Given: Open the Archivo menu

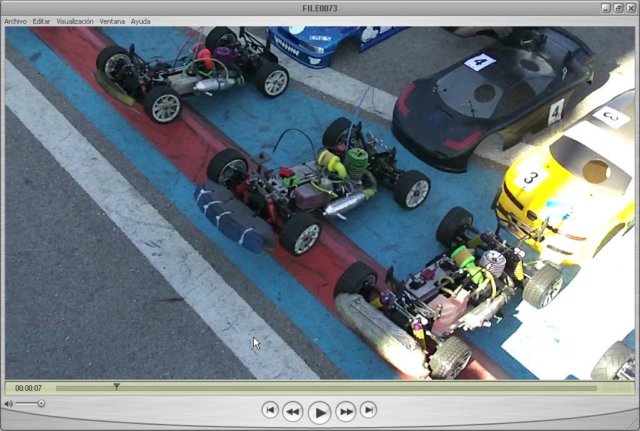Looking at the screenshot, I should [x=16, y=21].
